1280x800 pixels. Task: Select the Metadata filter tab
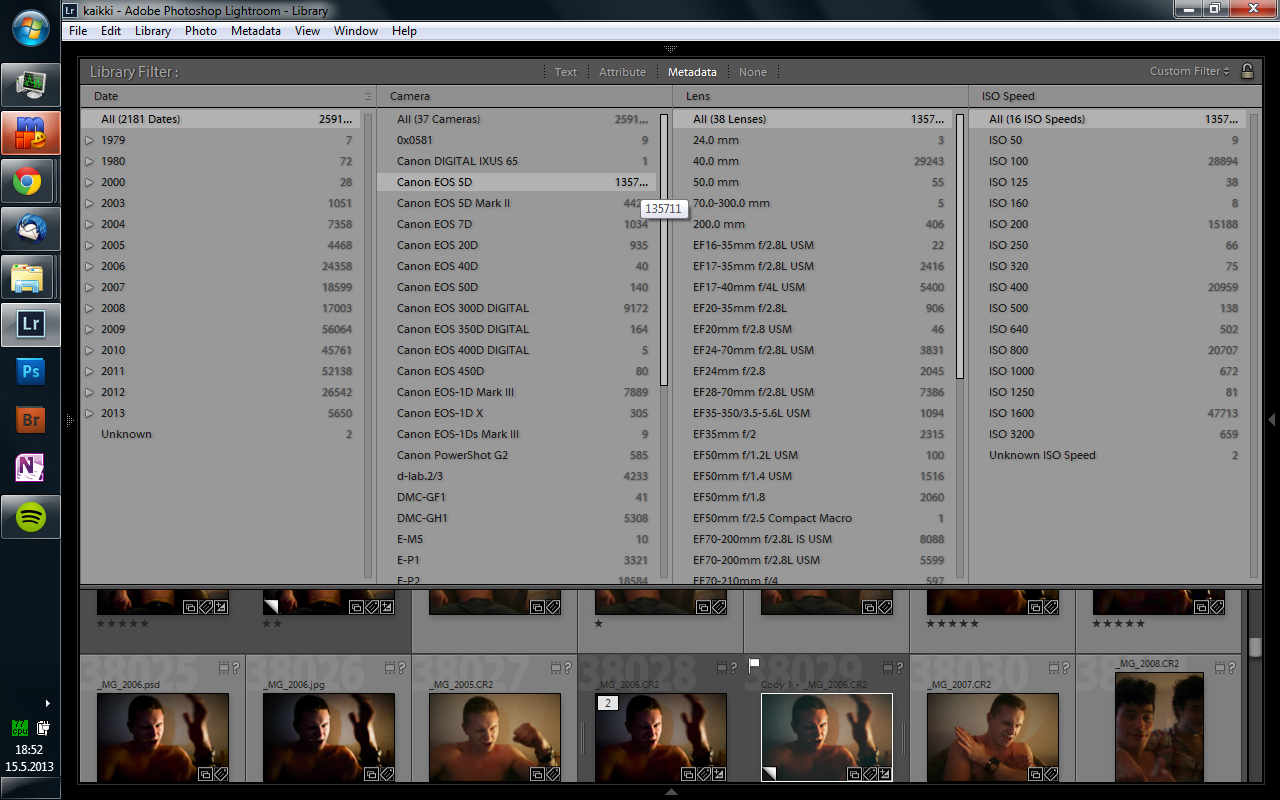(692, 72)
